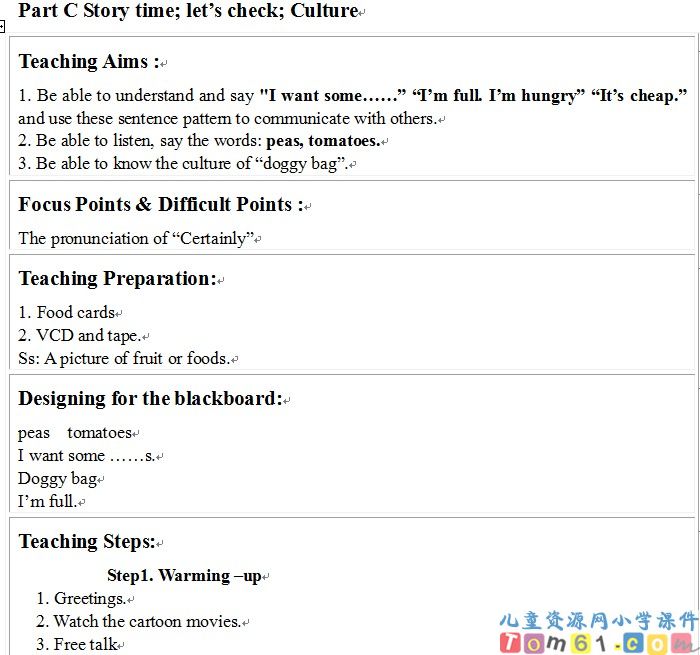The width and height of the screenshot is (700, 655).
Task: Select the "Focus Points & Difficult Points" heading
Action: (x=160, y=205)
